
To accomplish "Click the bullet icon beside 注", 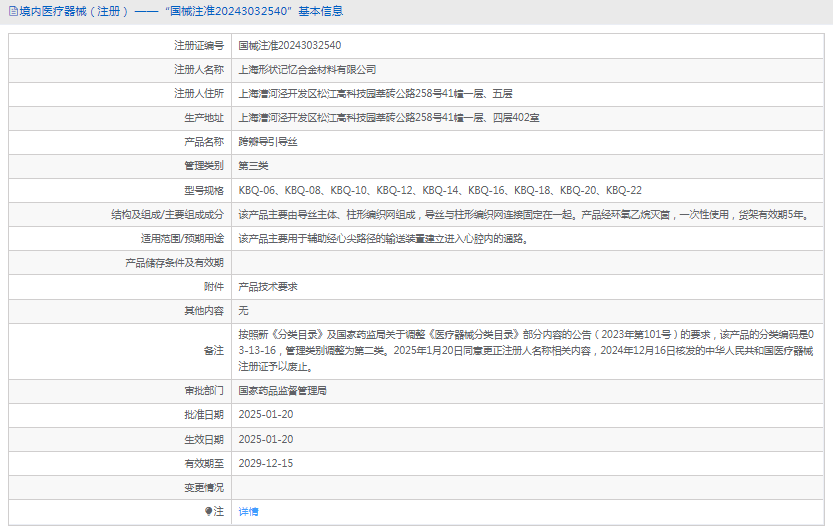I will coord(208,511).
